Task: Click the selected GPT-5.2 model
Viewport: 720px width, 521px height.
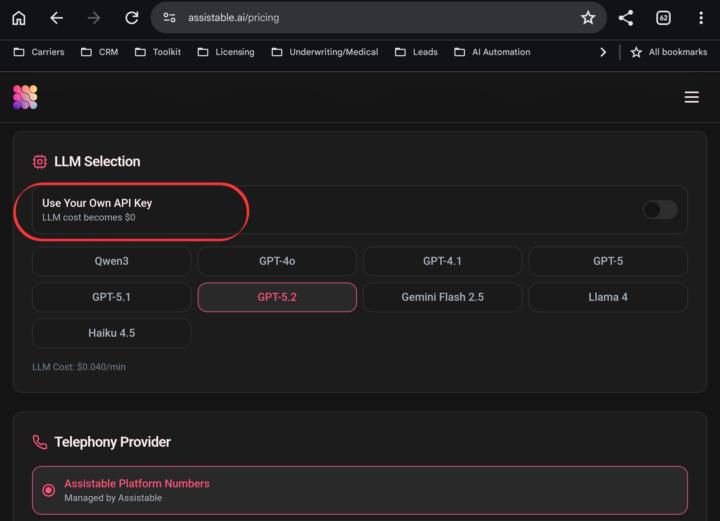Action: click(x=277, y=297)
